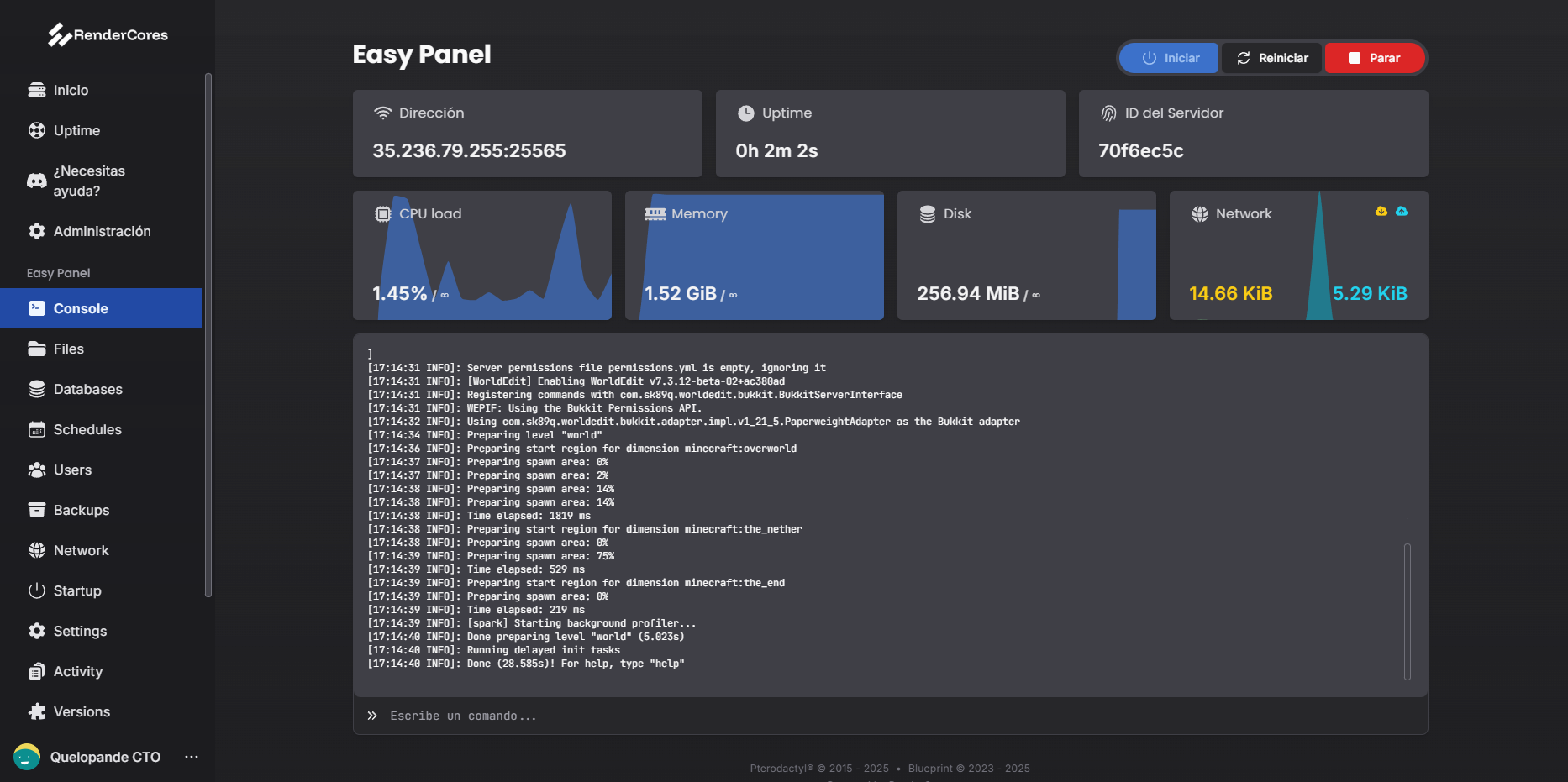The height and width of the screenshot is (782, 1568).
Task: Click the Versions puzzle piece icon
Action: pos(37,711)
